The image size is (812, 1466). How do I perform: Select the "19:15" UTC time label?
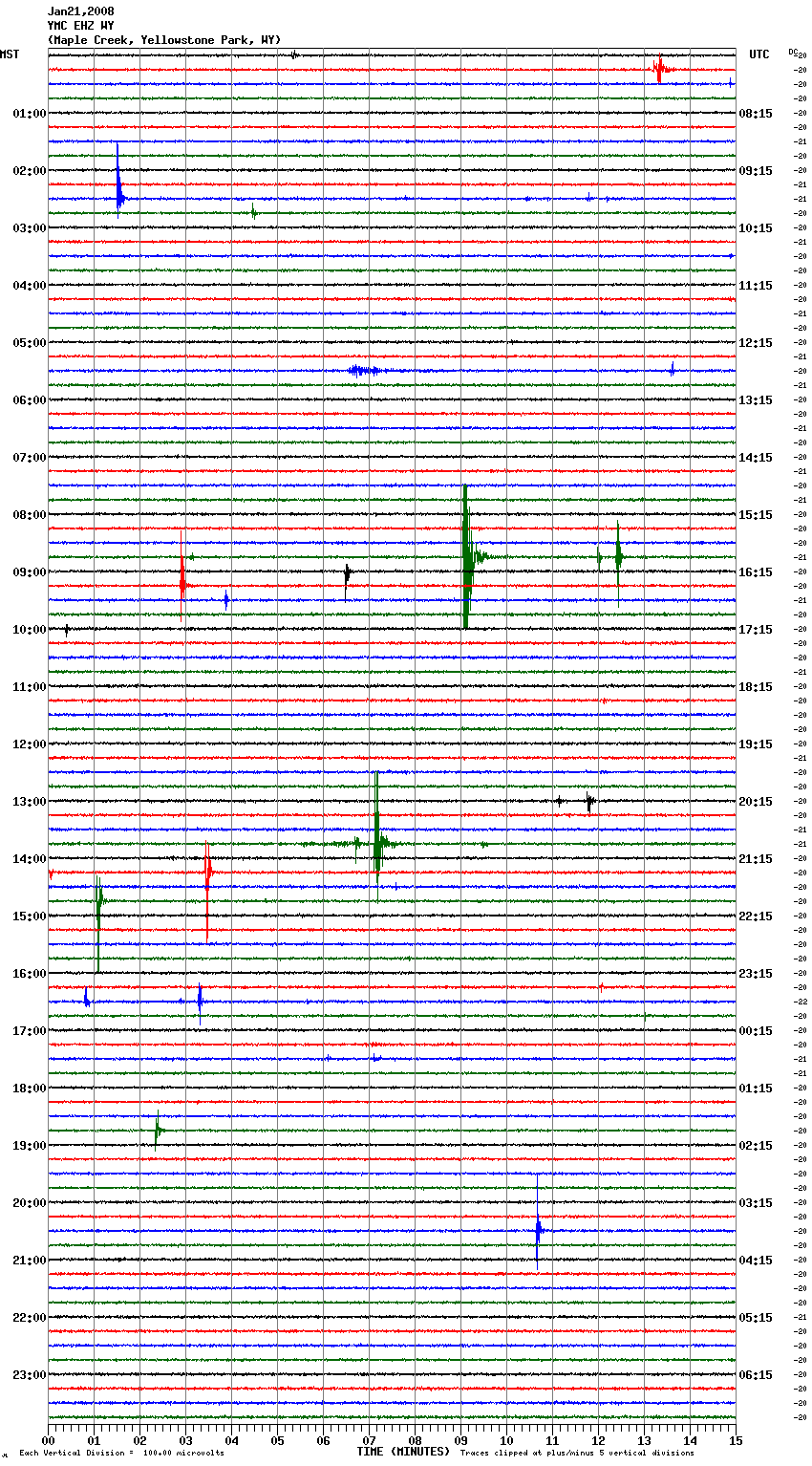pos(756,744)
